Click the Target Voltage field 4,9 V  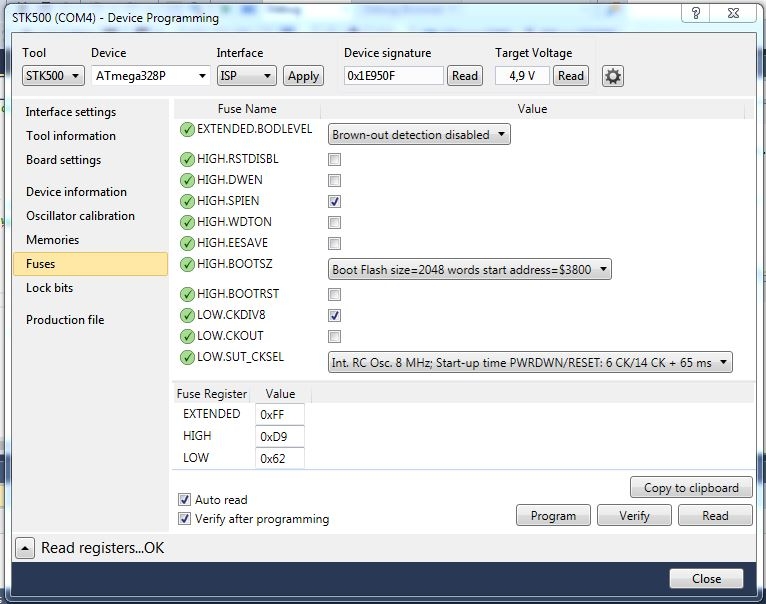click(522, 76)
